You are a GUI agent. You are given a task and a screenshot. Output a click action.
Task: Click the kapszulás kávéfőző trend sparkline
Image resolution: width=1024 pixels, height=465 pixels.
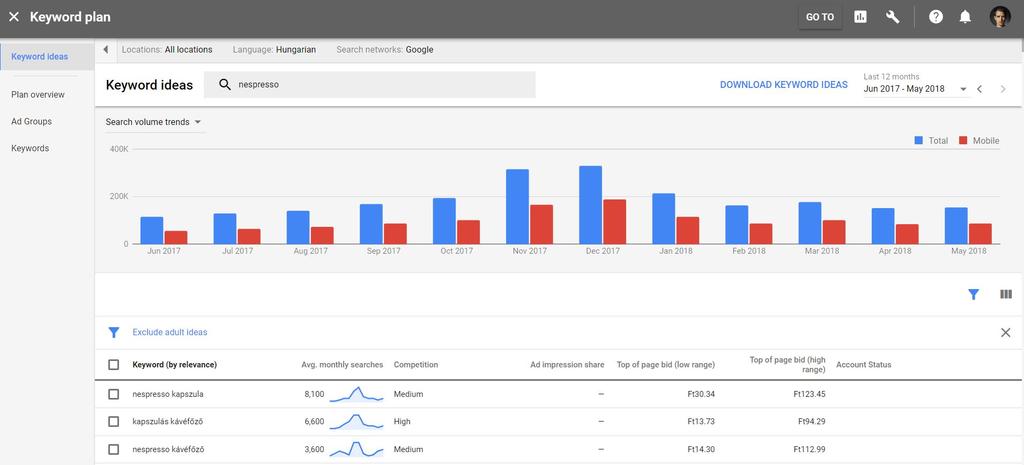pyautogui.click(x=356, y=422)
